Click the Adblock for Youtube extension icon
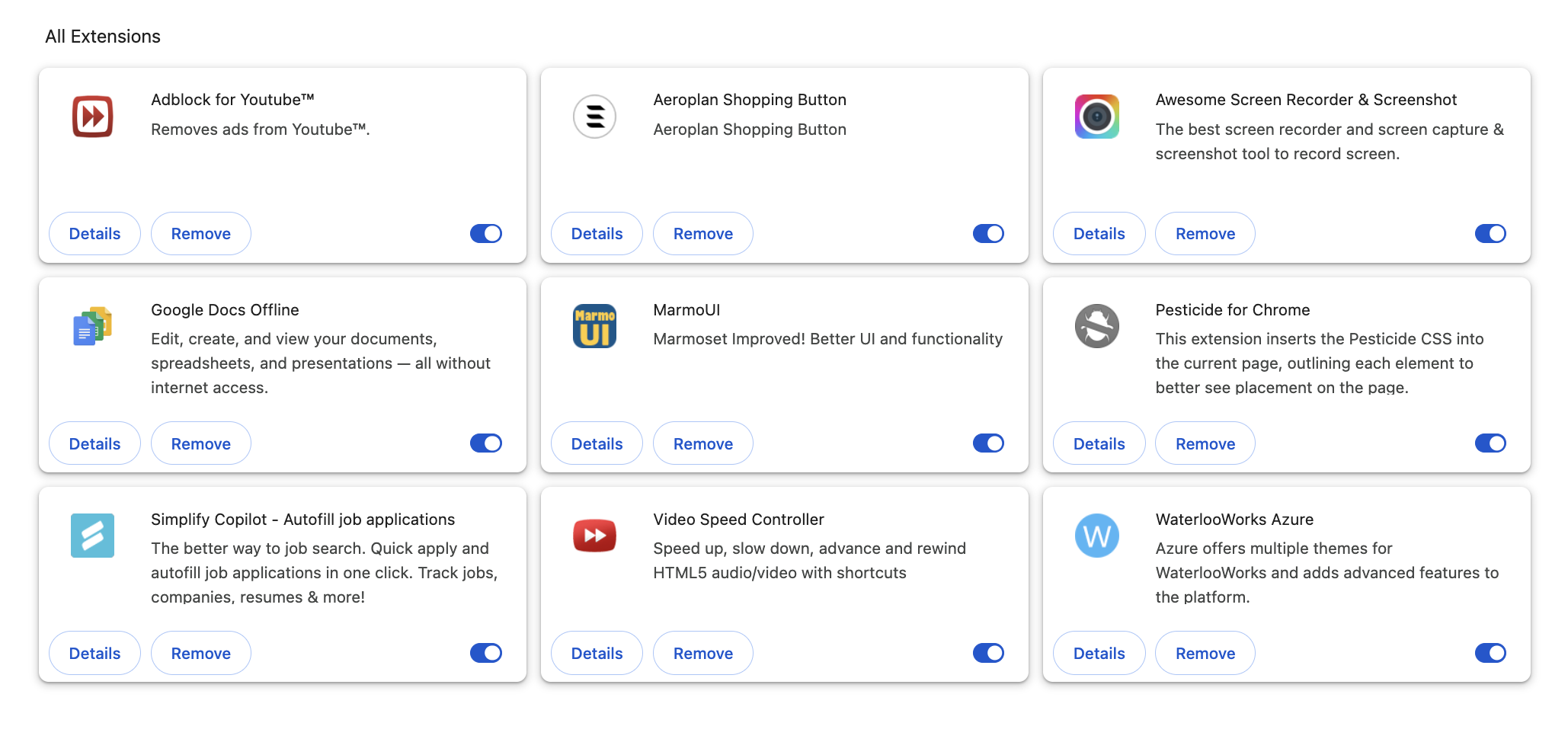 [92, 117]
